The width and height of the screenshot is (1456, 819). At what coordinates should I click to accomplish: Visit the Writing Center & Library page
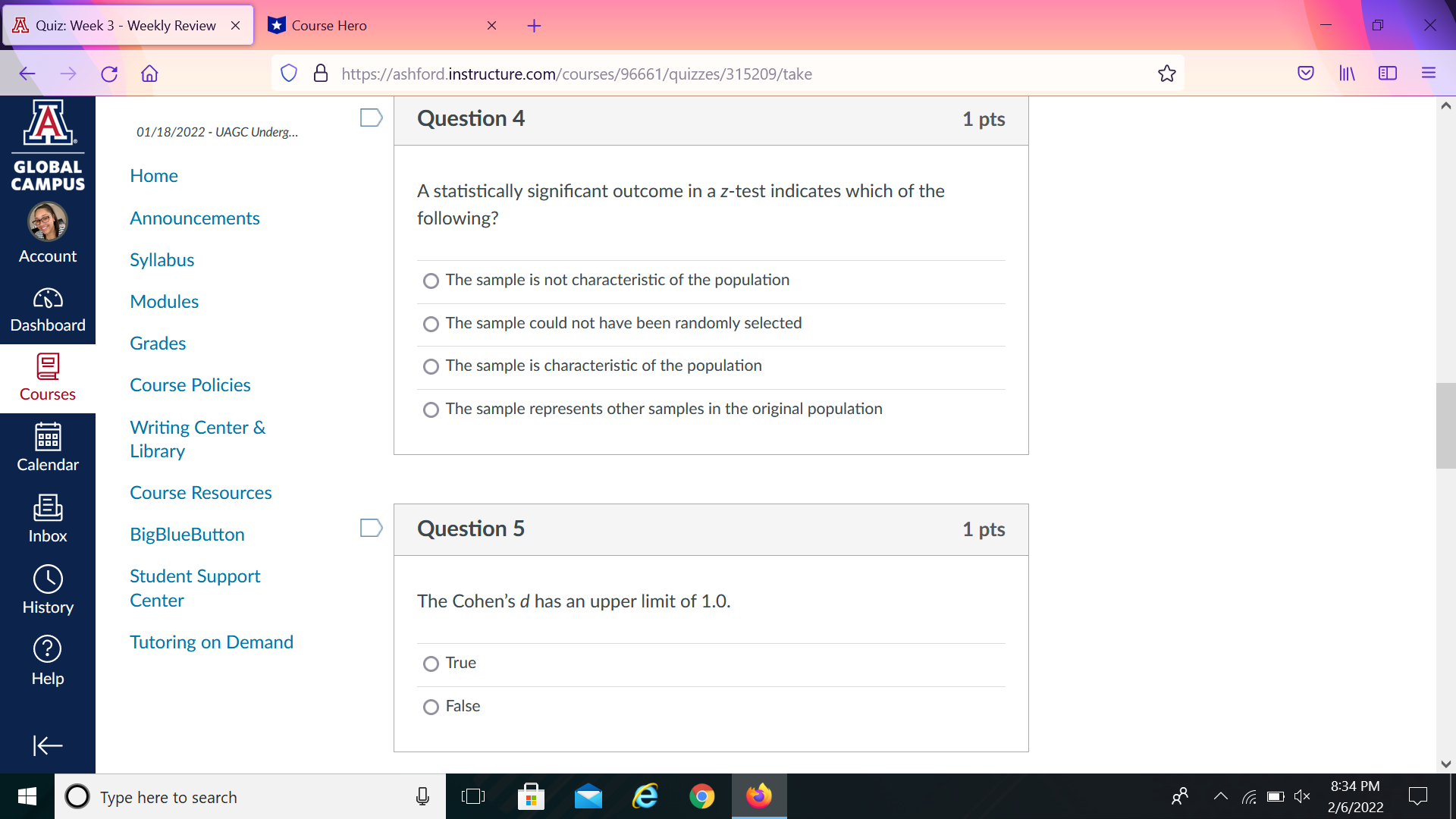click(197, 439)
